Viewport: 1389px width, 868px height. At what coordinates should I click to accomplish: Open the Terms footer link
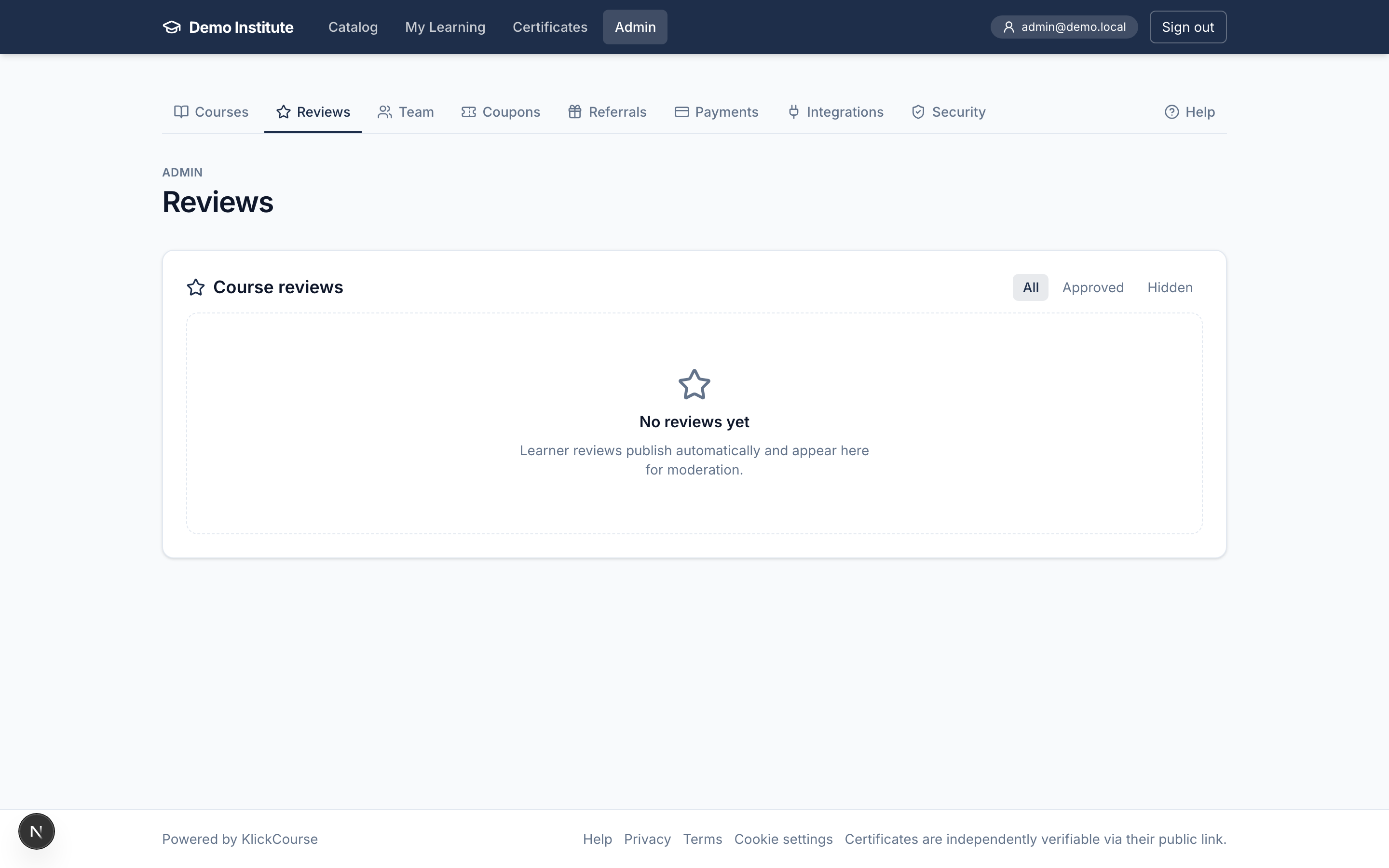click(703, 839)
